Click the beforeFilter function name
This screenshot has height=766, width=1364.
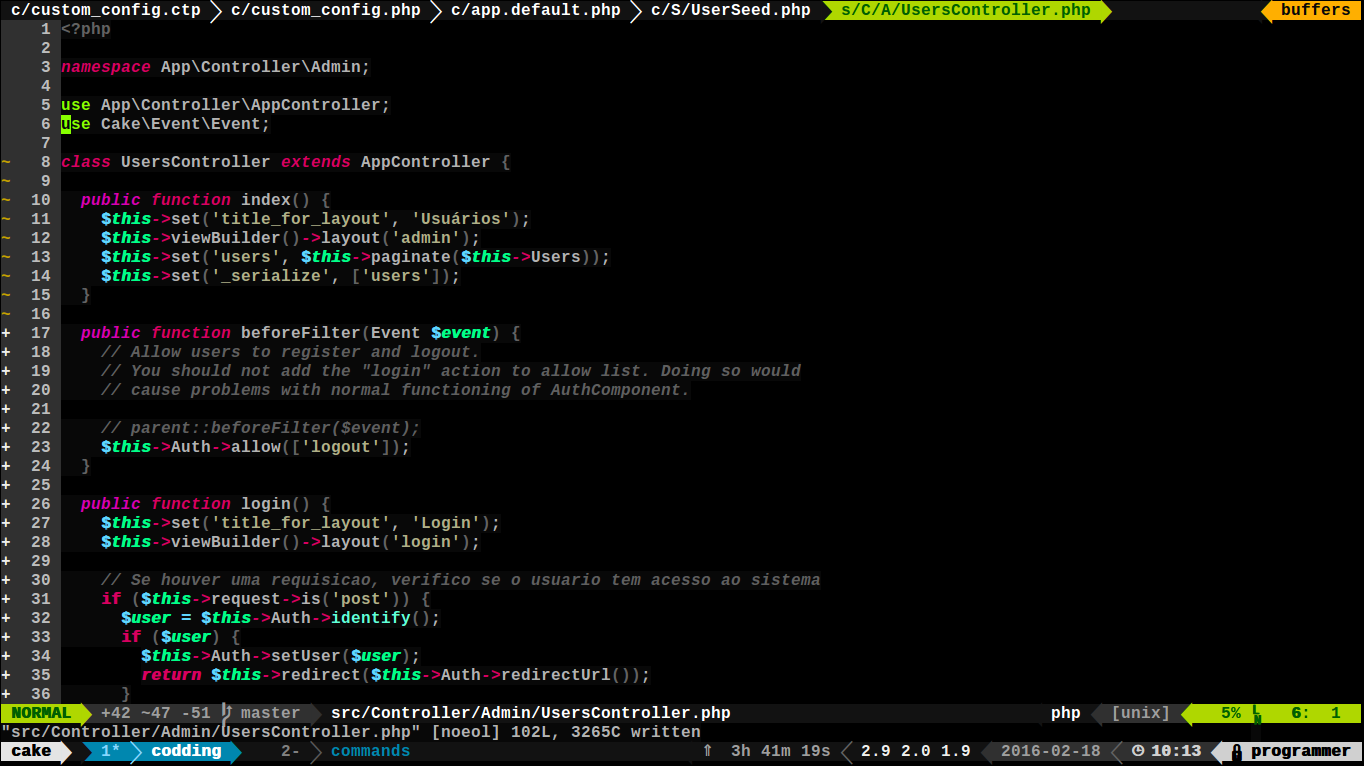coord(300,333)
